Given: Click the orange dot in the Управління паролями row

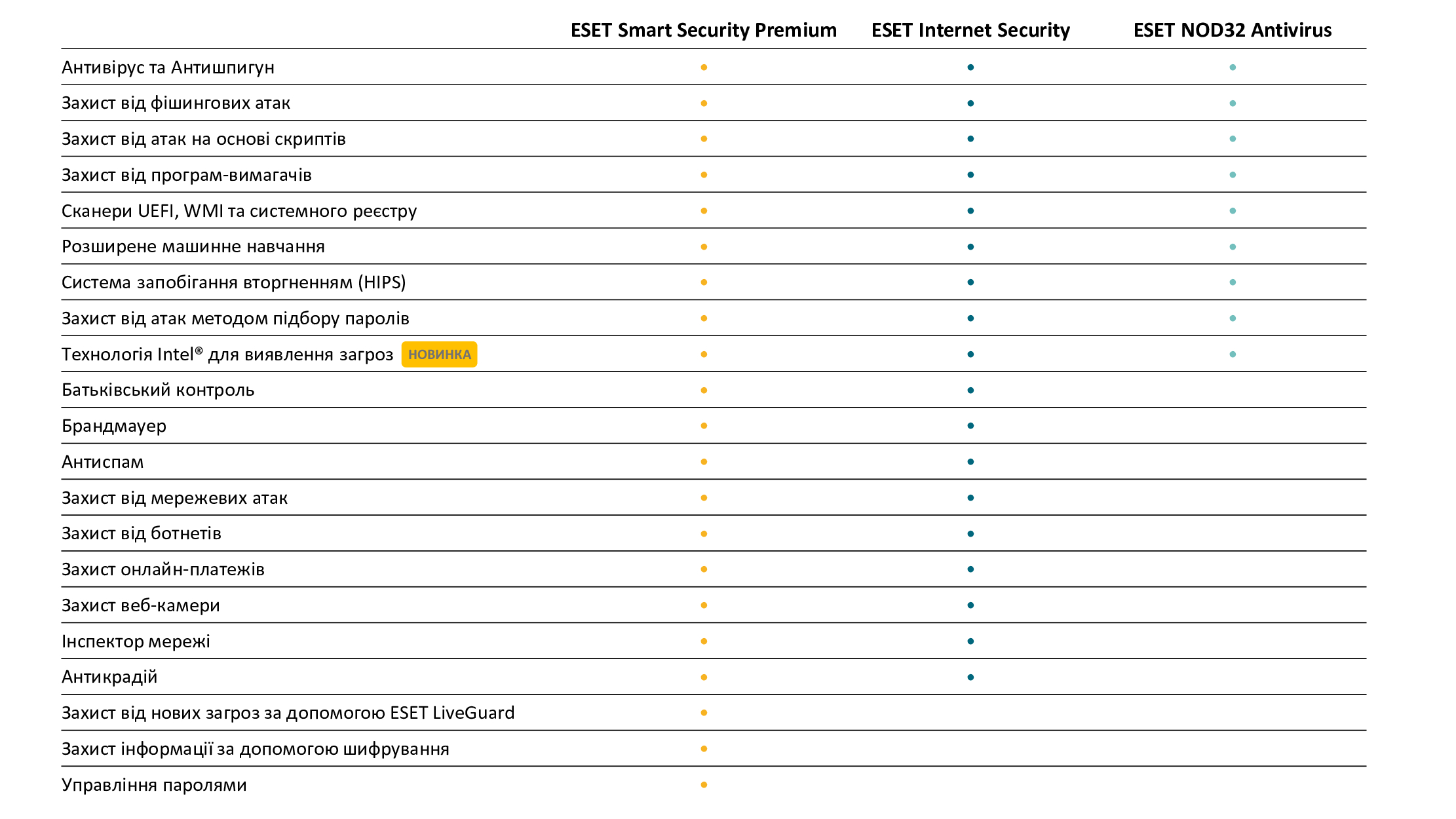Looking at the screenshot, I should coord(704,785).
